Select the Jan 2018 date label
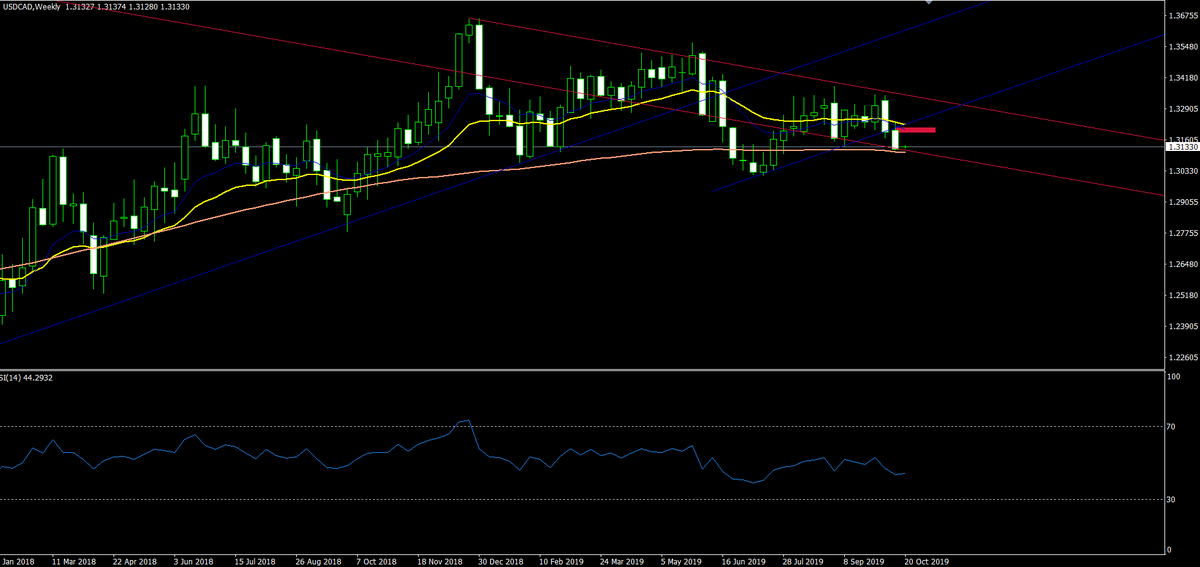This screenshot has width=1200, height=567. click(x=17, y=561)
